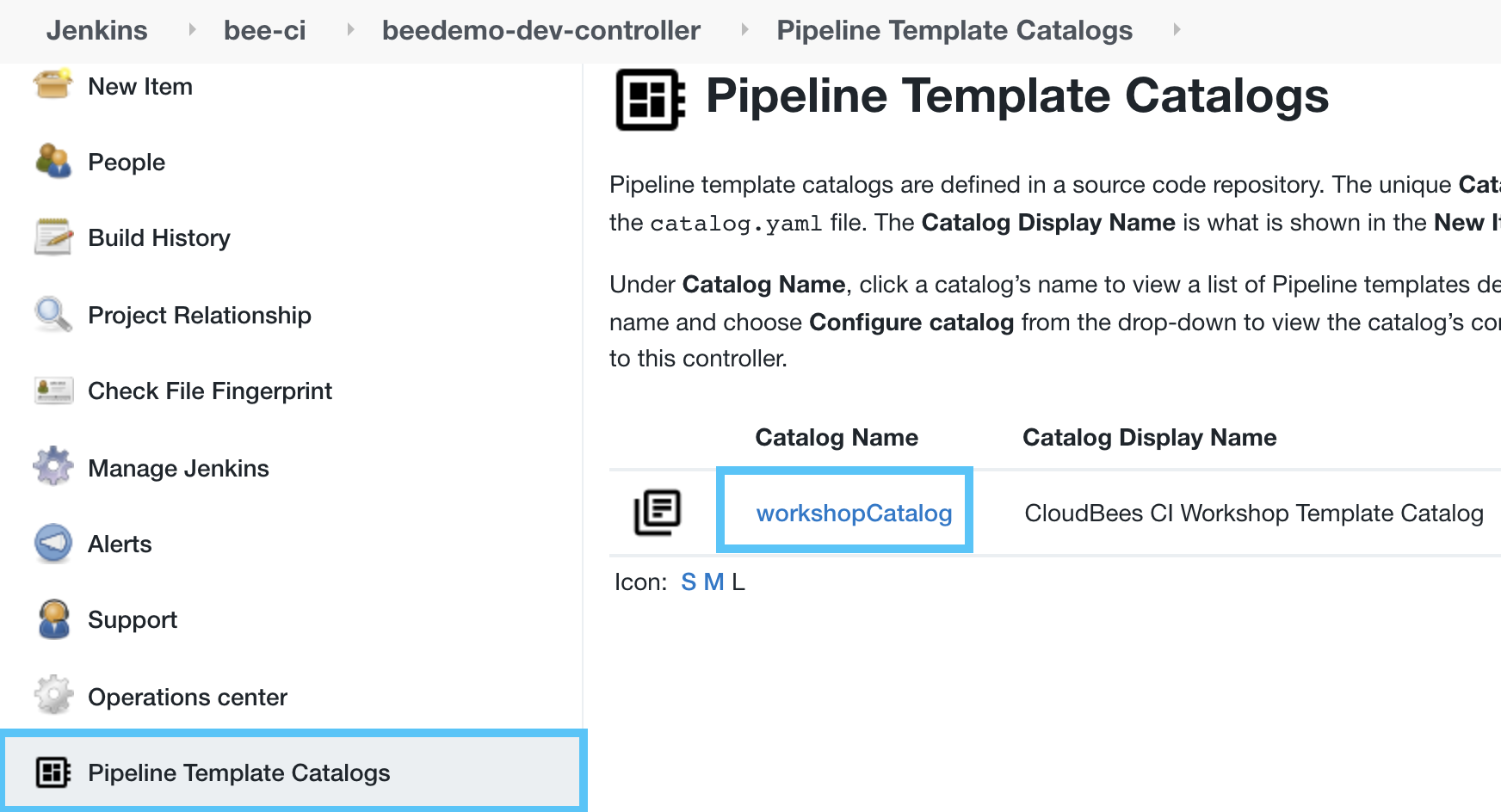Image resolution: width=1501 pixels, height=812 pixels.
Task: Open Pipeline Template Catalogs sidebar item
Action: [238, 772]
